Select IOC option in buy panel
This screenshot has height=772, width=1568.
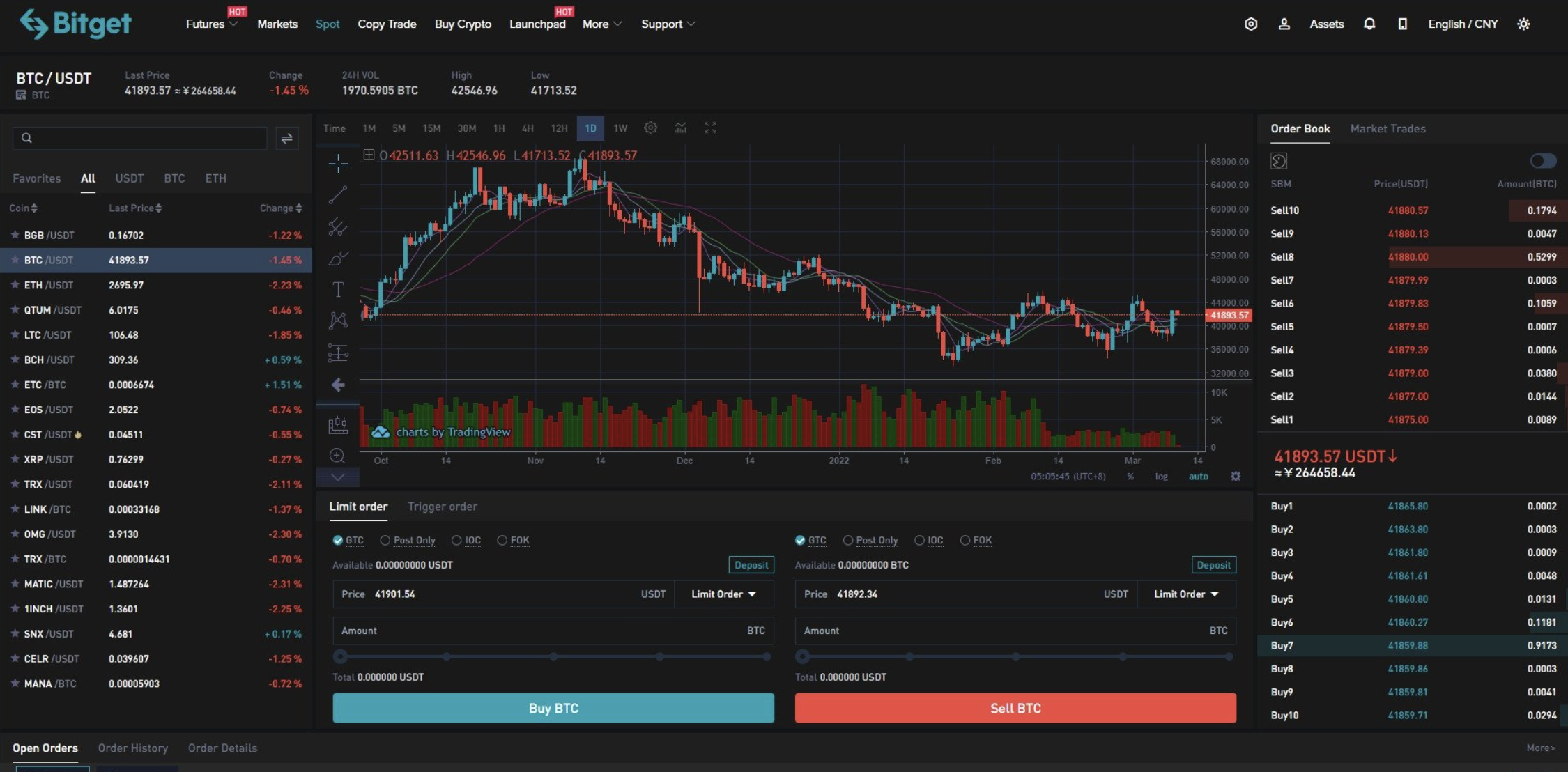pyautogui.click(x=466, y=540)
